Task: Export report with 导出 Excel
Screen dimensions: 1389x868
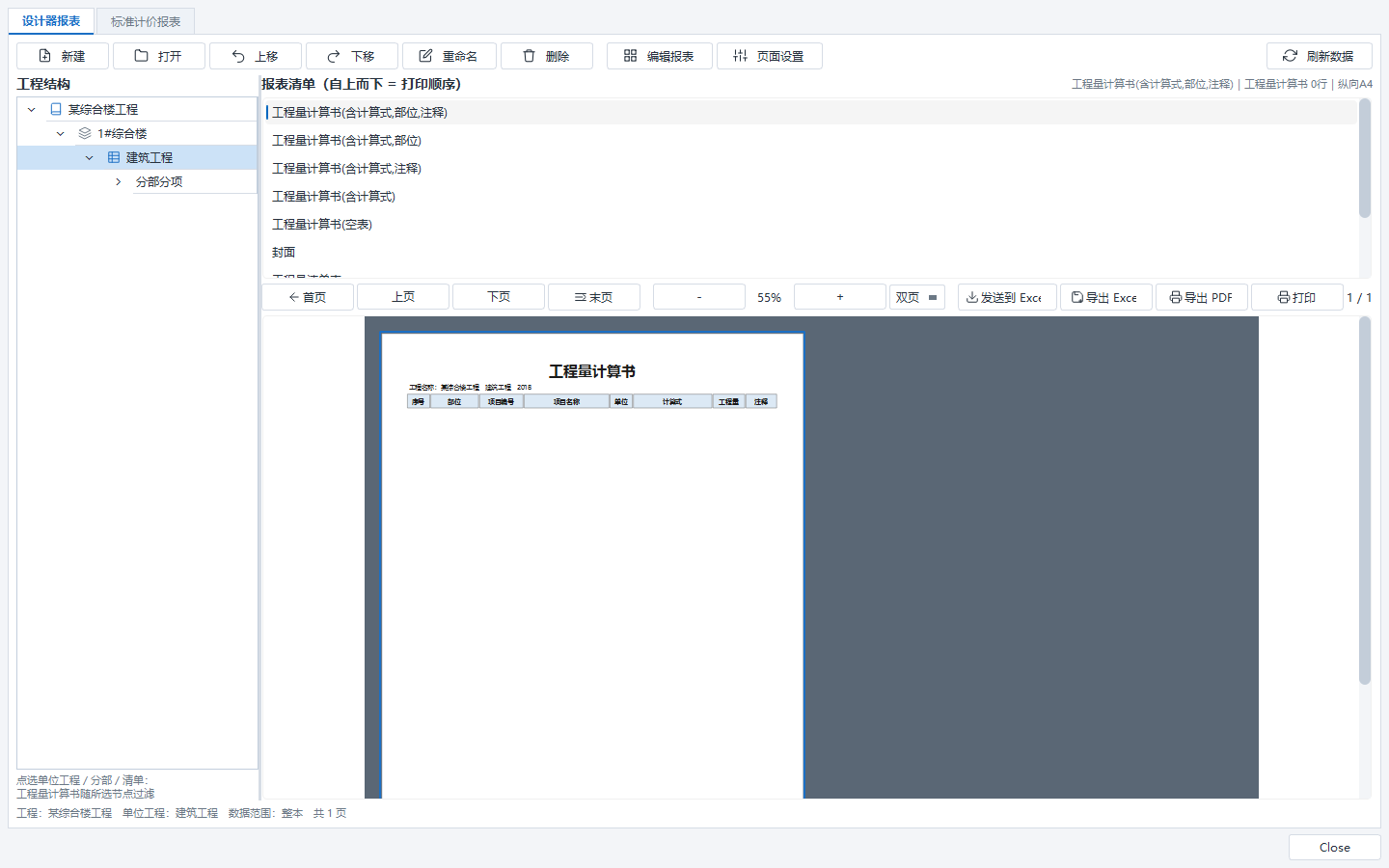Action: (x=1106, y=297)
